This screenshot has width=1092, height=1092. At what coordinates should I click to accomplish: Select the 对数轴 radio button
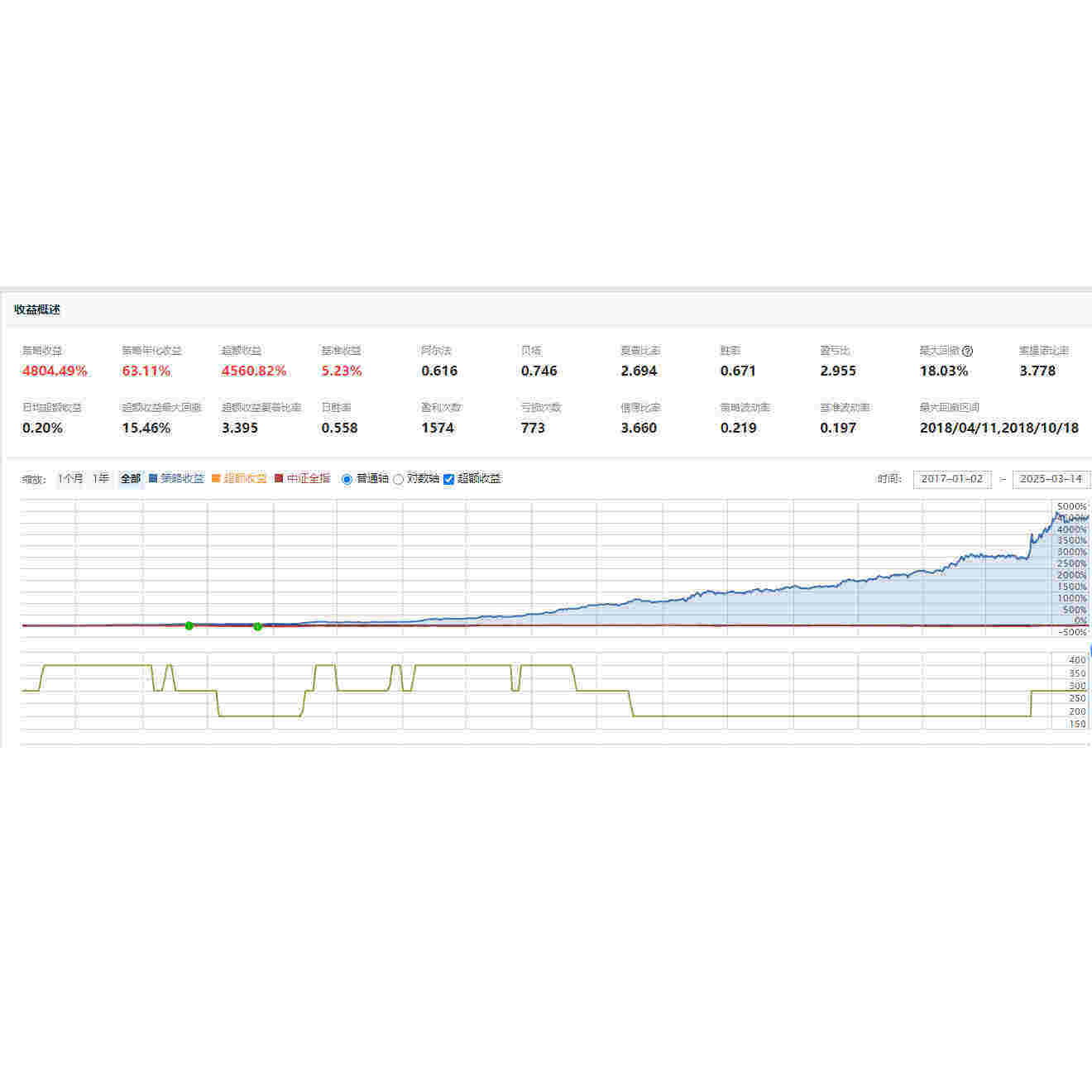pos(399,479)
